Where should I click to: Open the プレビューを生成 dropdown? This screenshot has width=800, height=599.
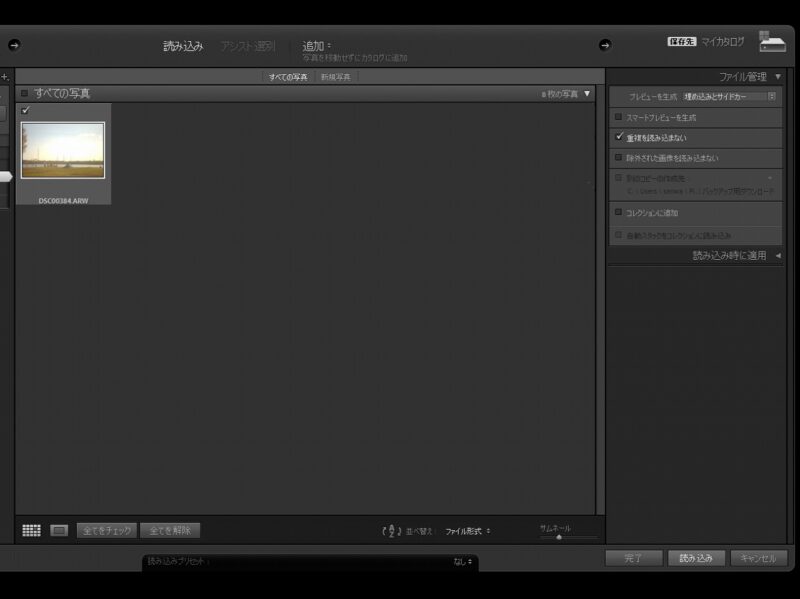[729, 97]
